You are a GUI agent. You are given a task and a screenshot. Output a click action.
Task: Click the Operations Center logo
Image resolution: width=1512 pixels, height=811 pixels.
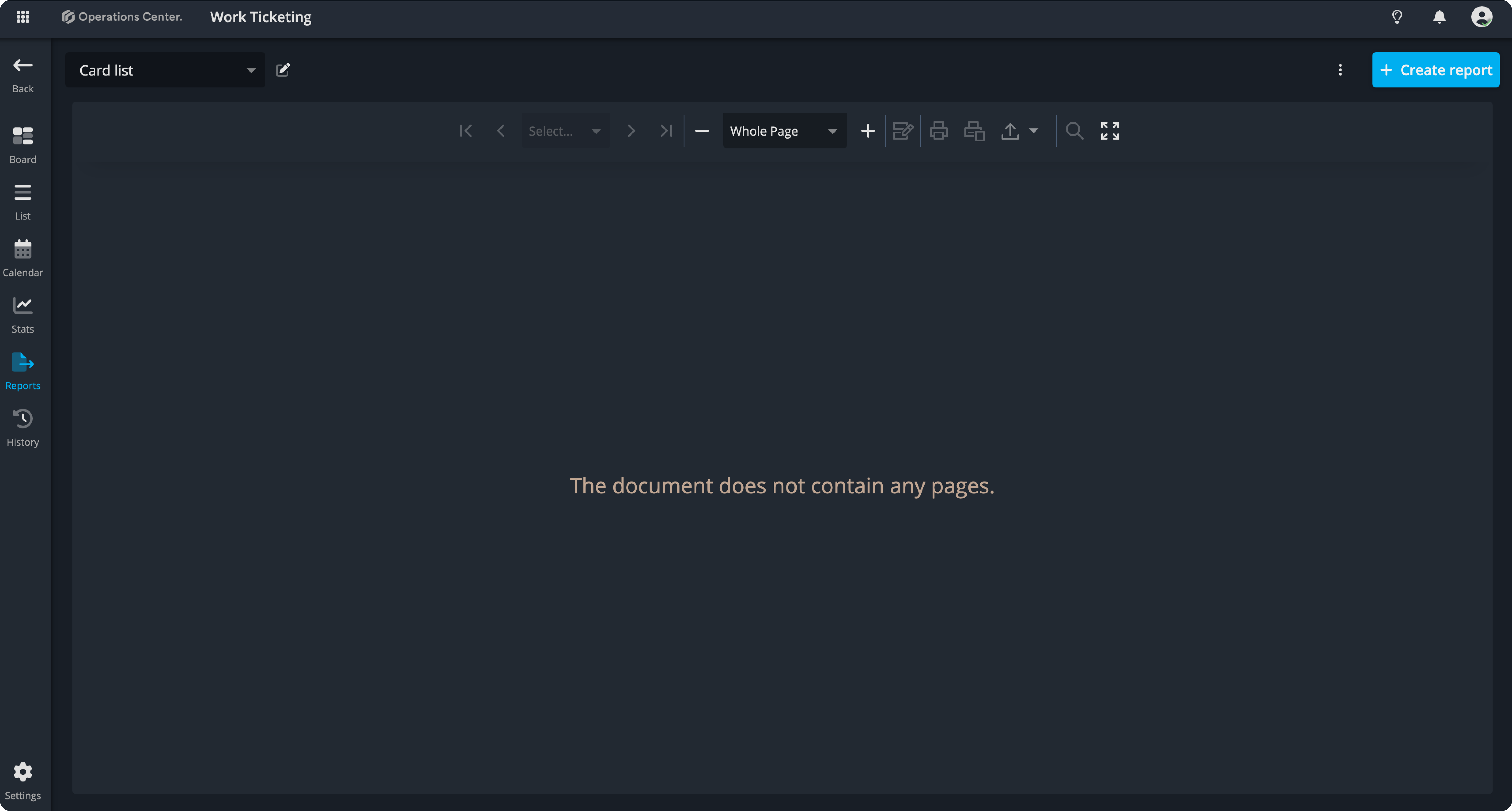122,17
